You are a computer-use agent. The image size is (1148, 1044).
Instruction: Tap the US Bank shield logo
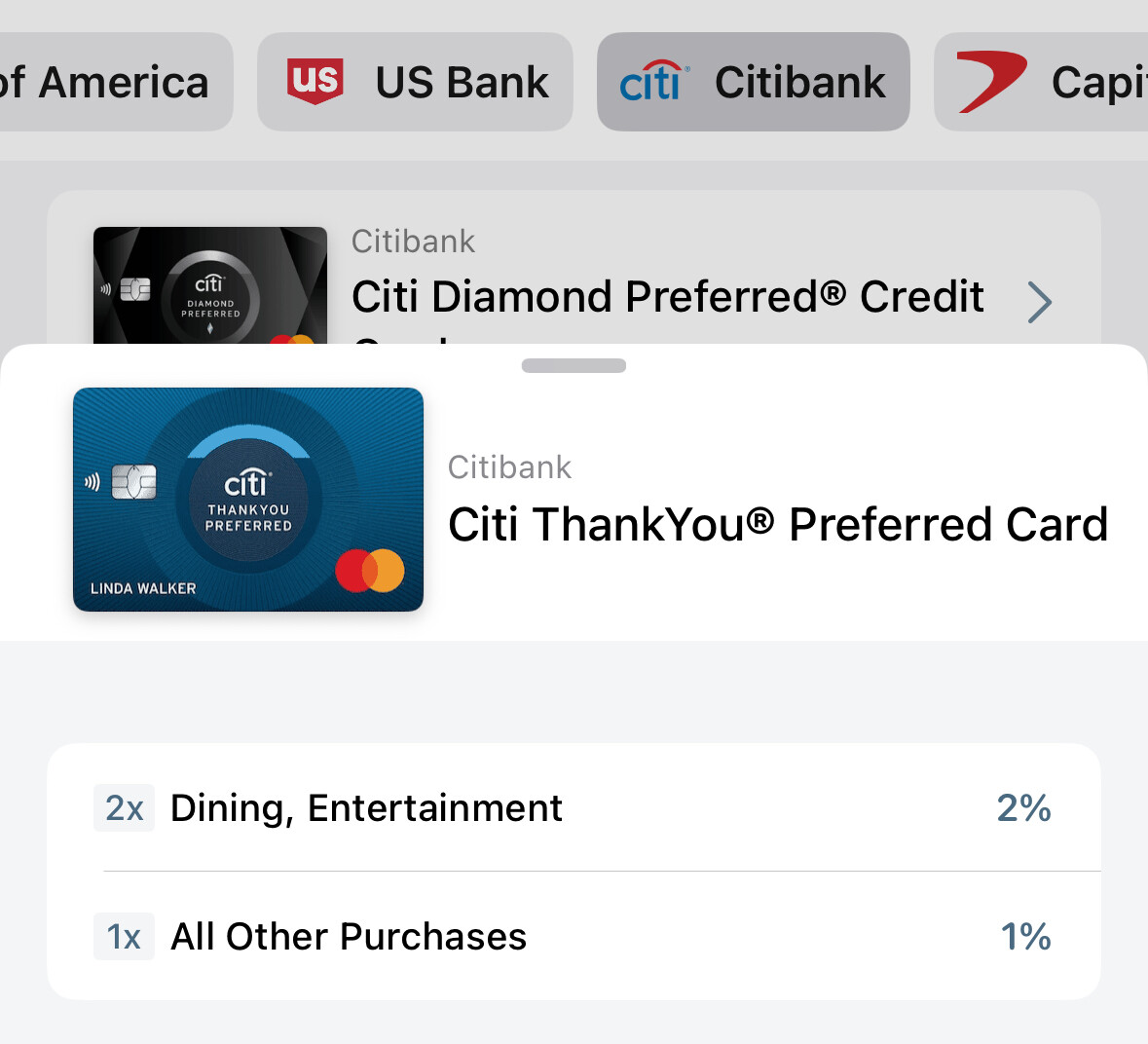315,81
